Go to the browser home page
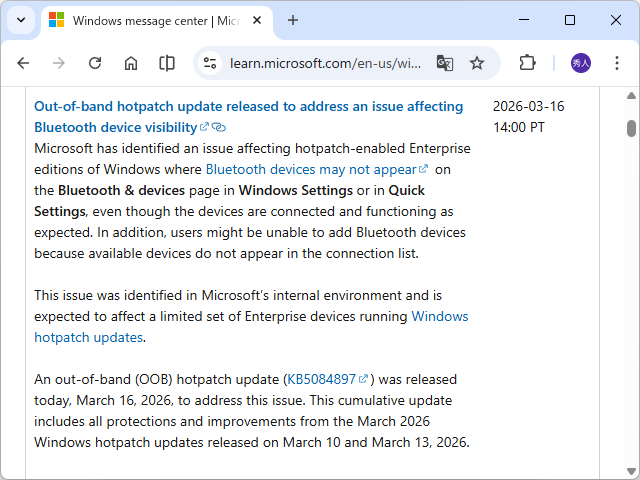Screen dimensions: 640x480 coord(131,63)
